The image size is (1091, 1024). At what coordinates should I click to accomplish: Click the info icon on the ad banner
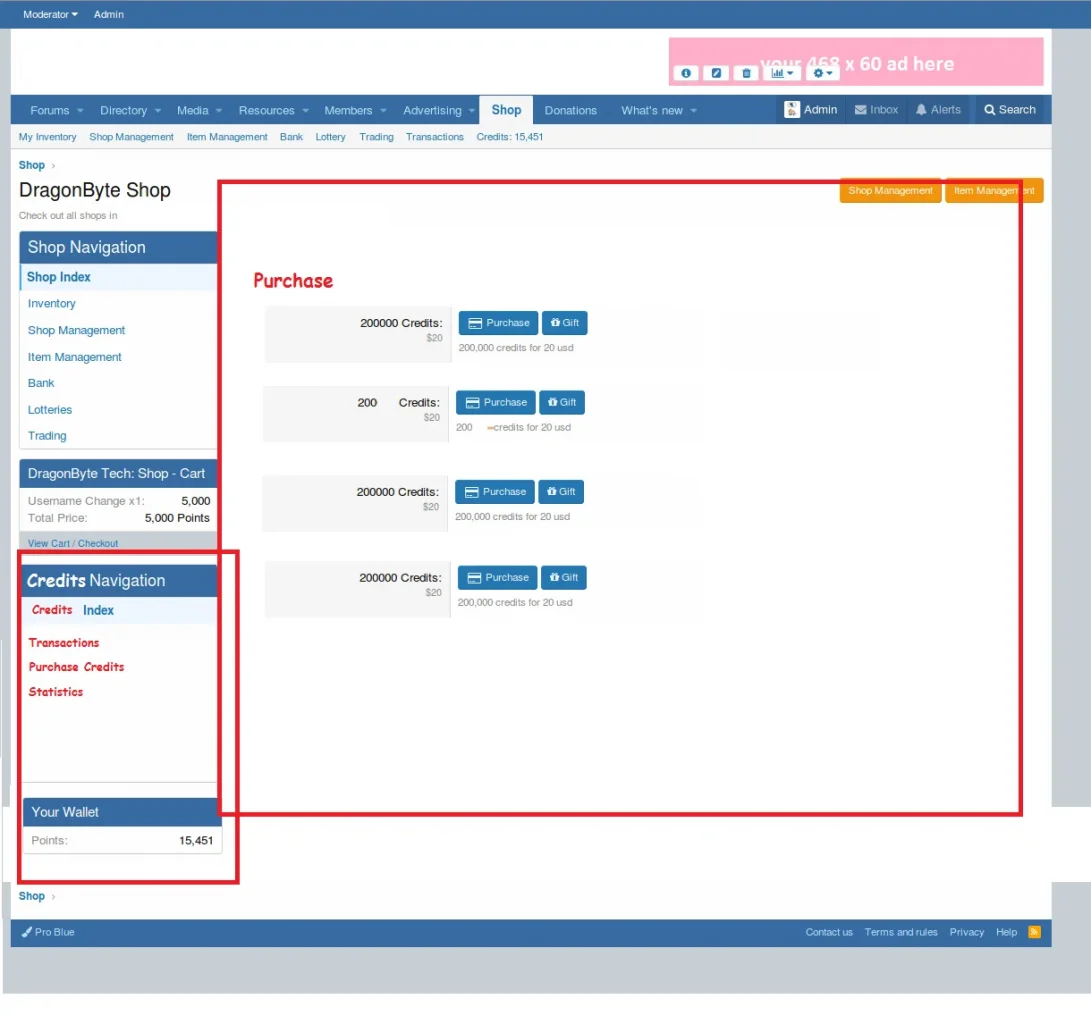pos(686,73)
